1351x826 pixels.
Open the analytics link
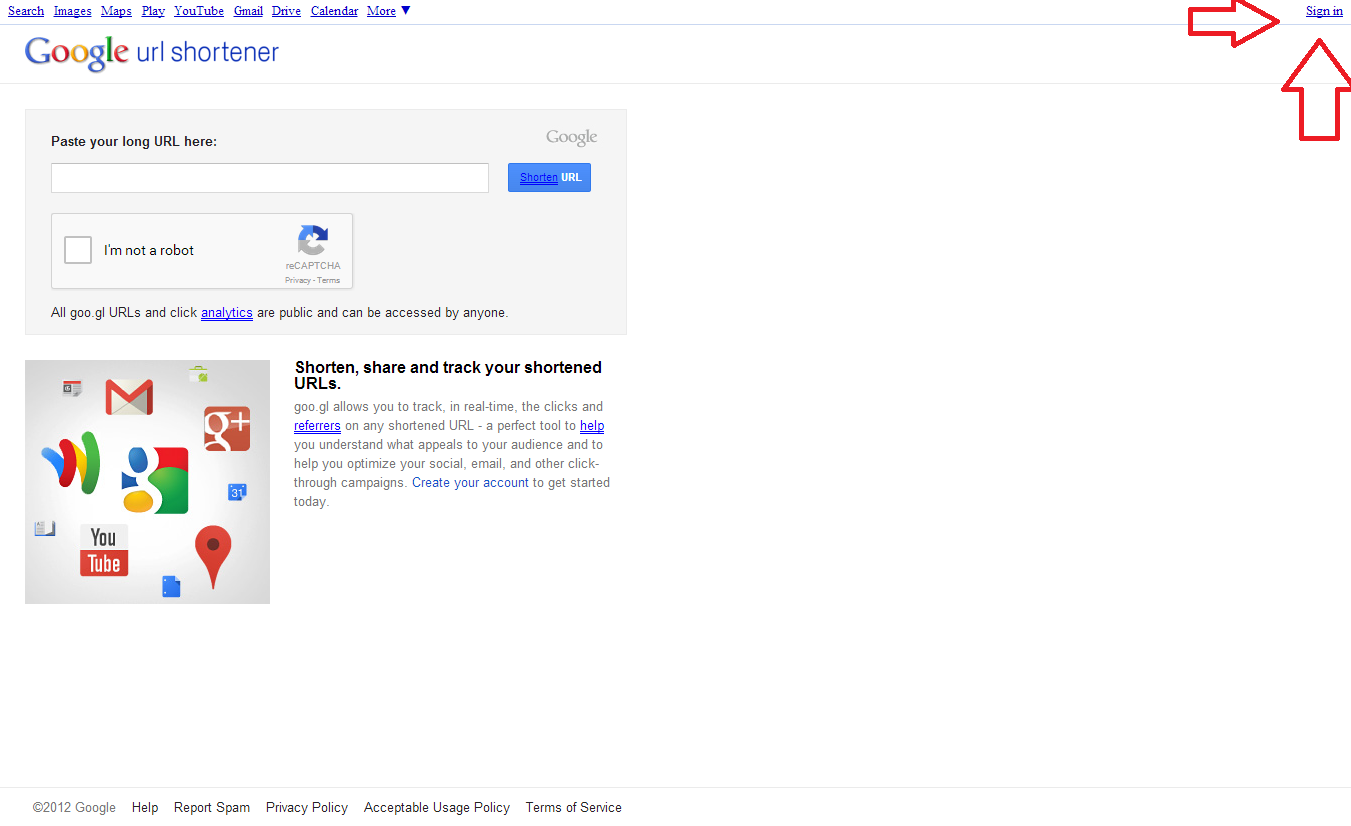pos(227,313)
